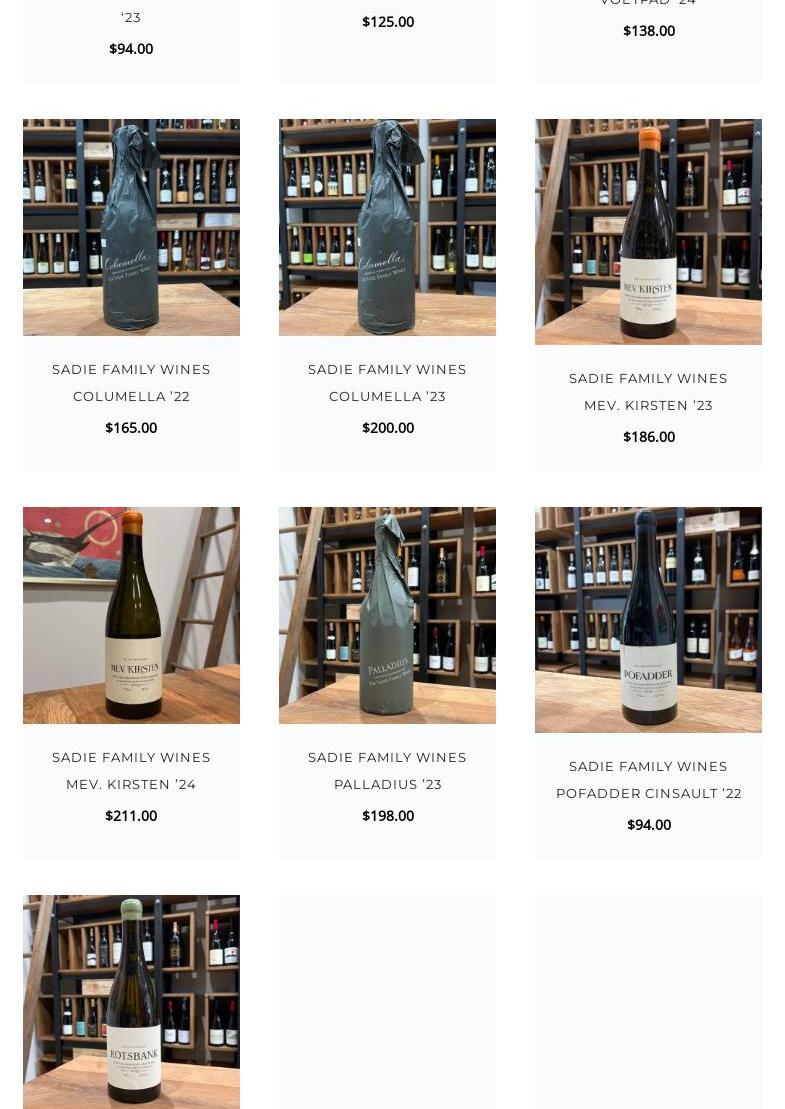The width and height of the screenshot is (785, 1109).
Task: Open the Rotsbank bottle photo
Action: pos(131,1002)
